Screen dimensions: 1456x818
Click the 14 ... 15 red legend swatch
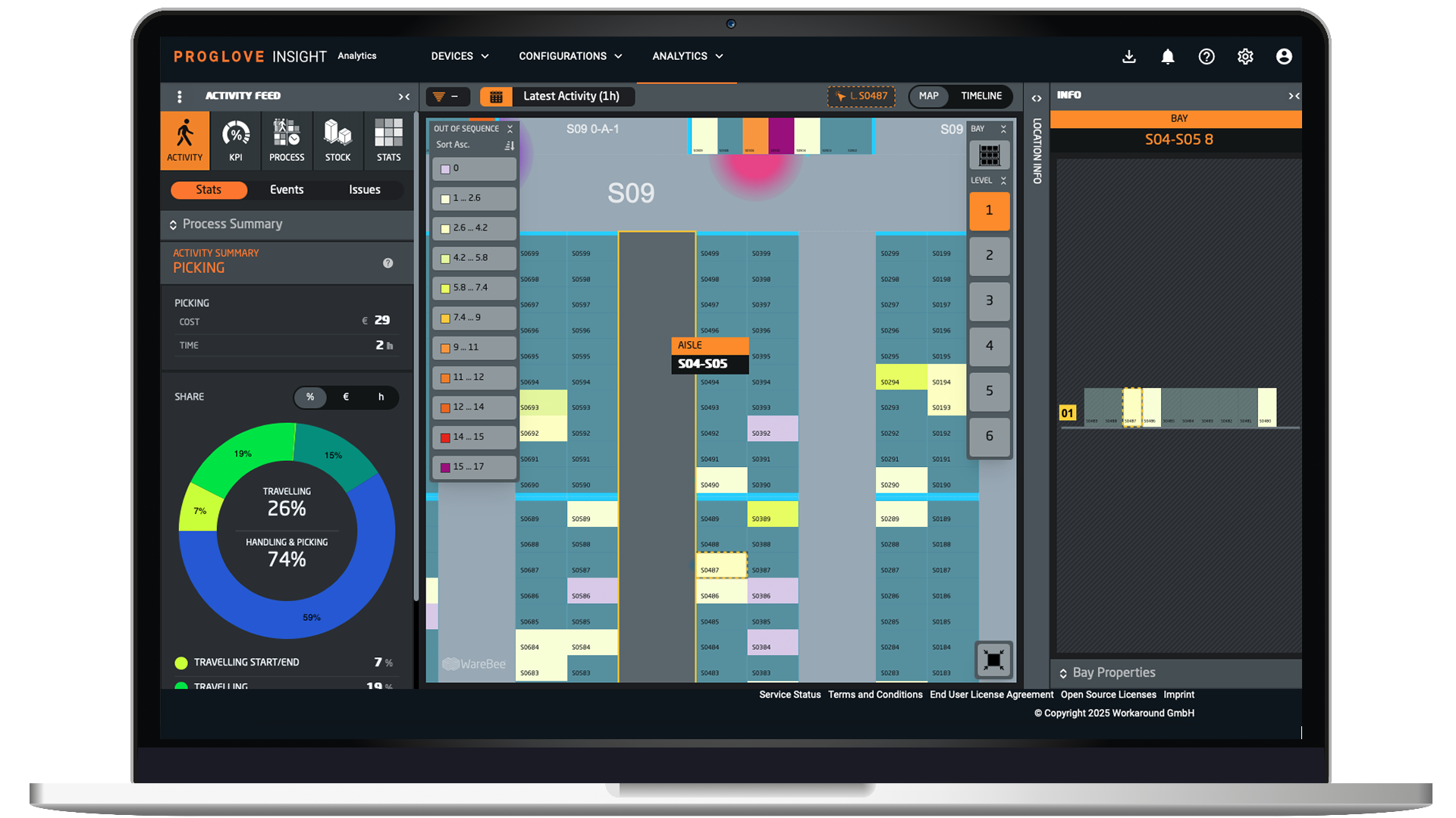(x=446, y=437)
